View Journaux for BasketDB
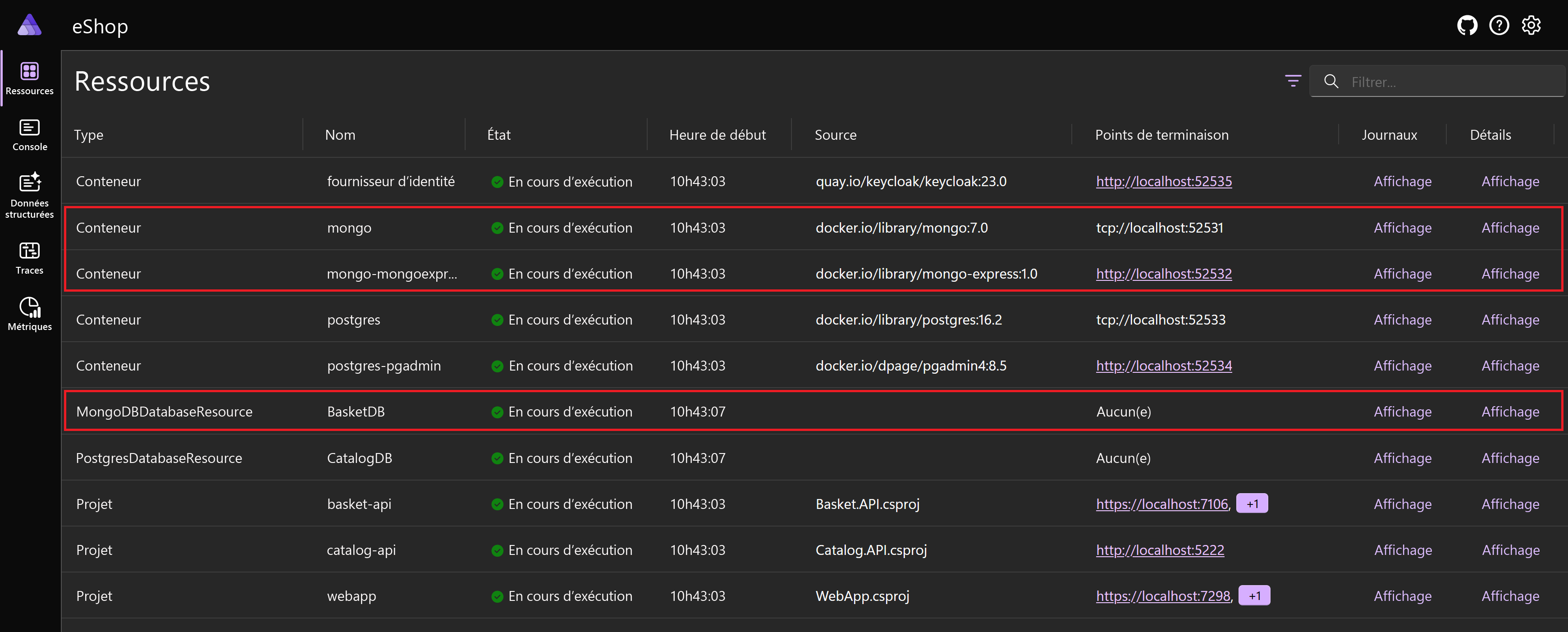This screenshot has height=632, width=1568. pos(1403,412)
